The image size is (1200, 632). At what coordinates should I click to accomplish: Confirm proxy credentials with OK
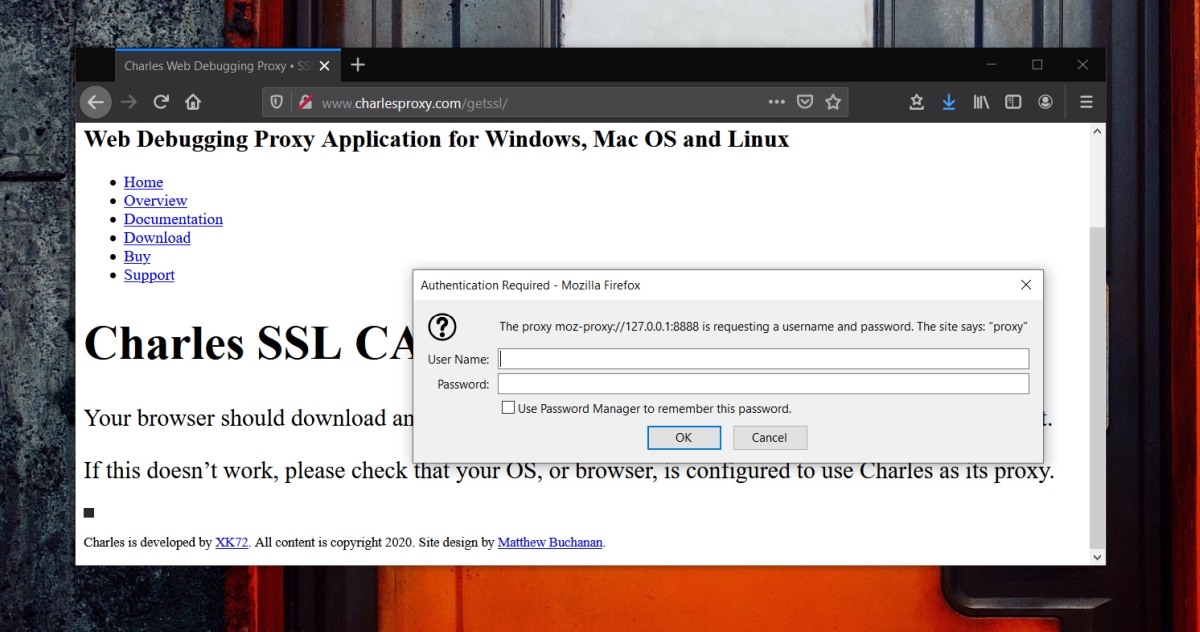684,437
